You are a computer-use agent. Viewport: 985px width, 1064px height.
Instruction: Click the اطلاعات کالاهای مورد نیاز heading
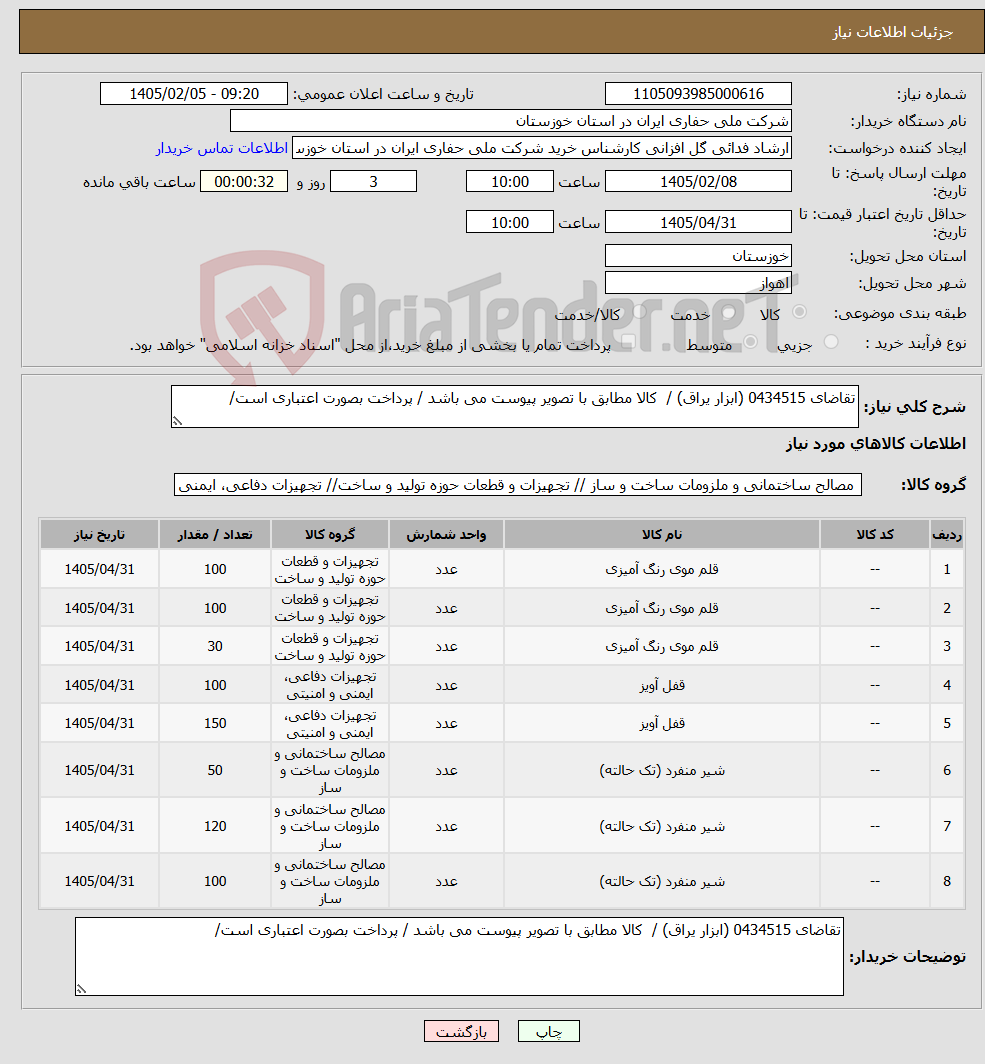[876, 443]
